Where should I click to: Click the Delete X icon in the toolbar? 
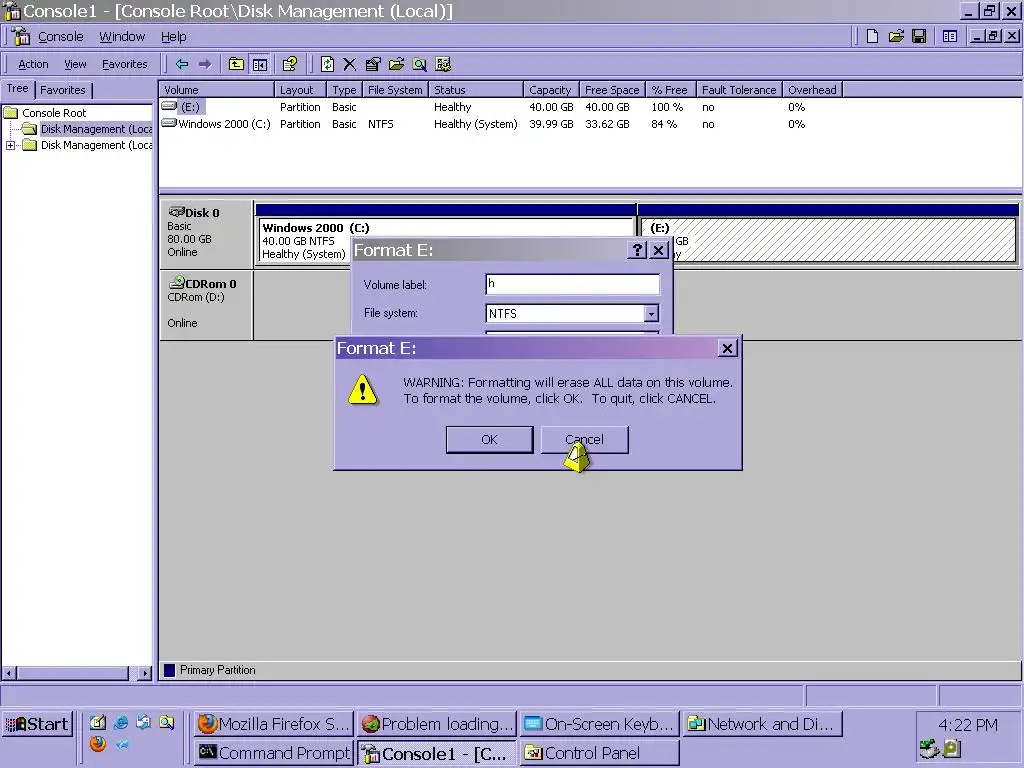click(x=349, y=64)
